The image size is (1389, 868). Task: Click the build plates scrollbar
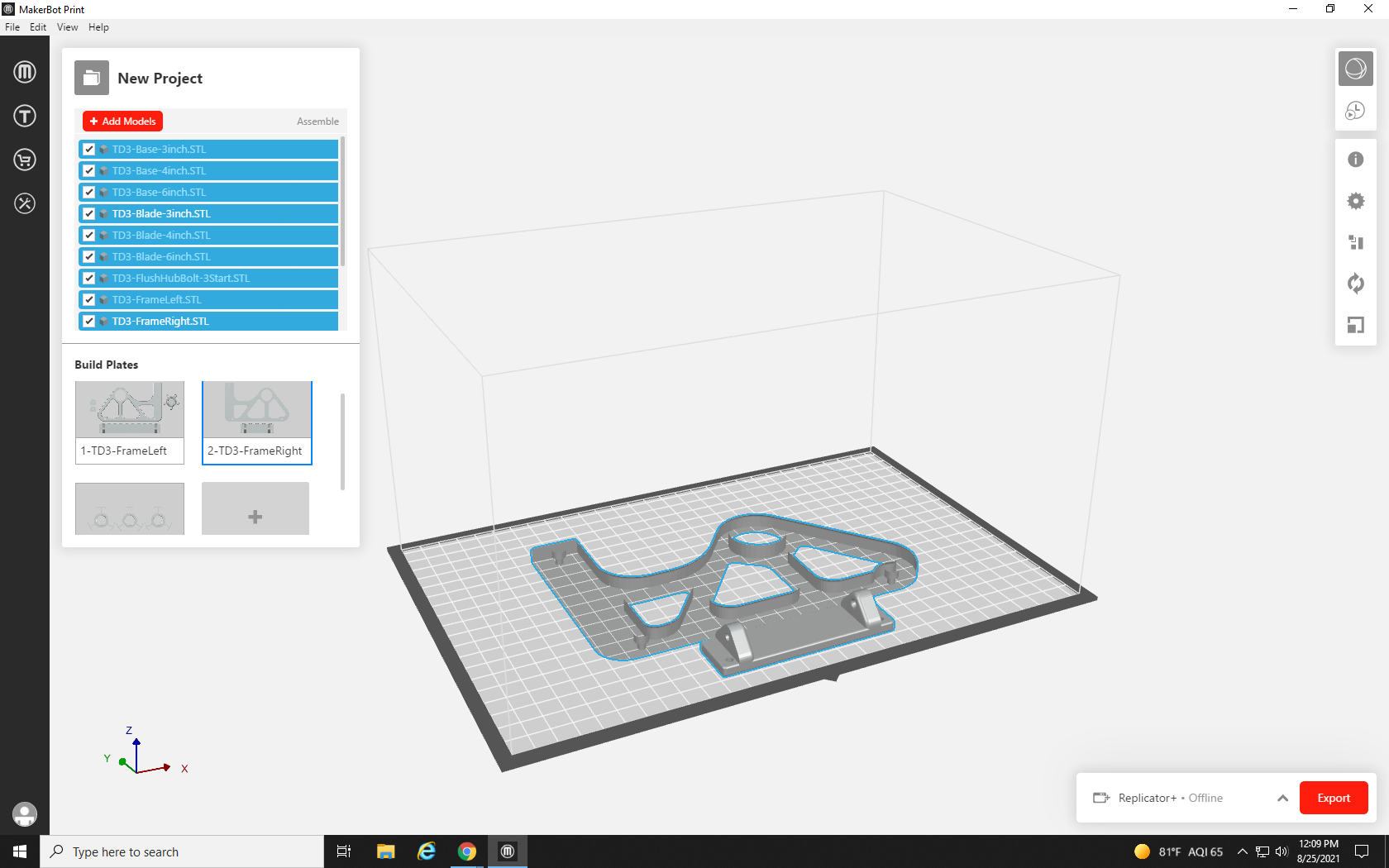tap(342, 441)
